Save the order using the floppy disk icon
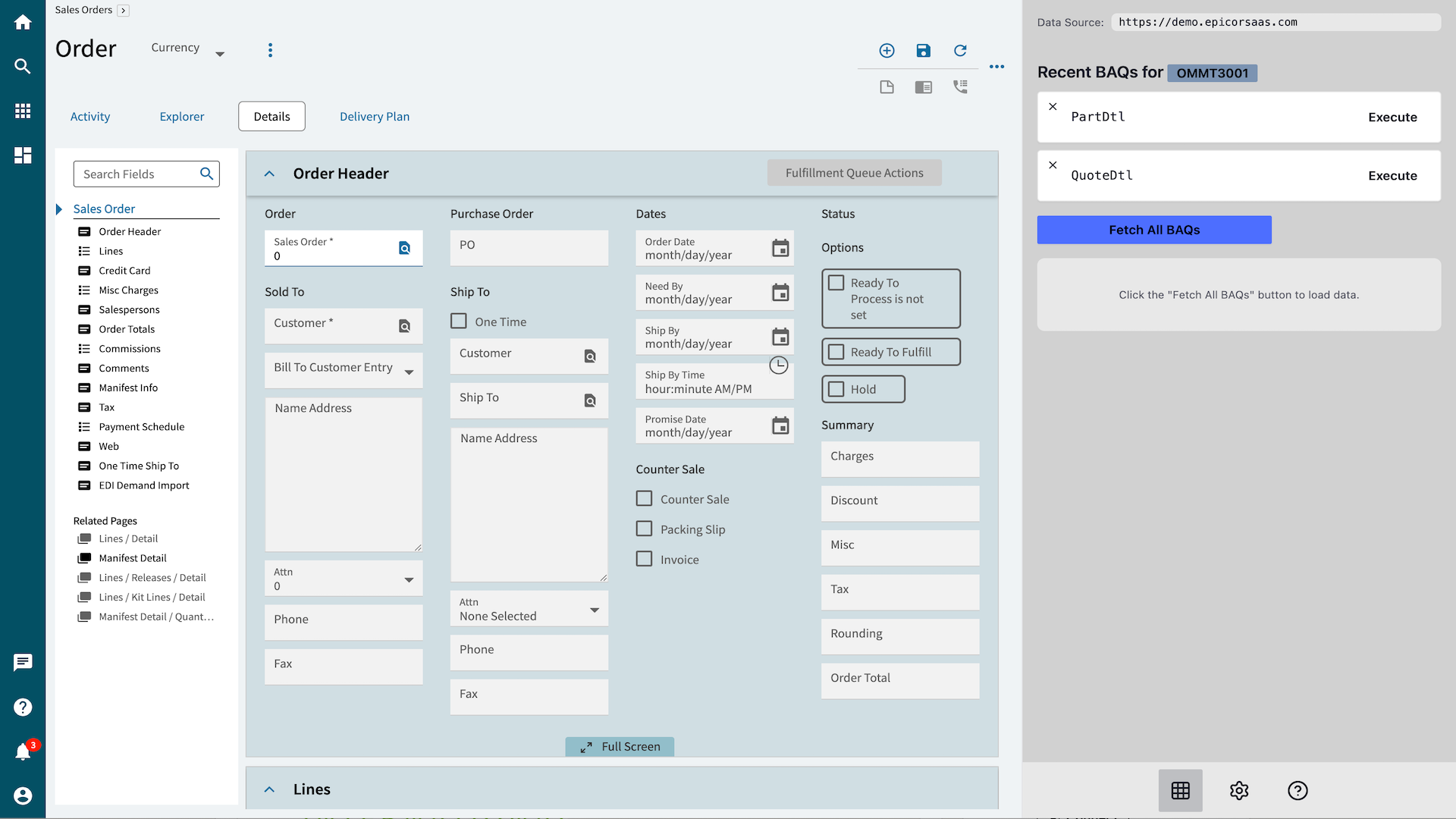 point(923,50)
